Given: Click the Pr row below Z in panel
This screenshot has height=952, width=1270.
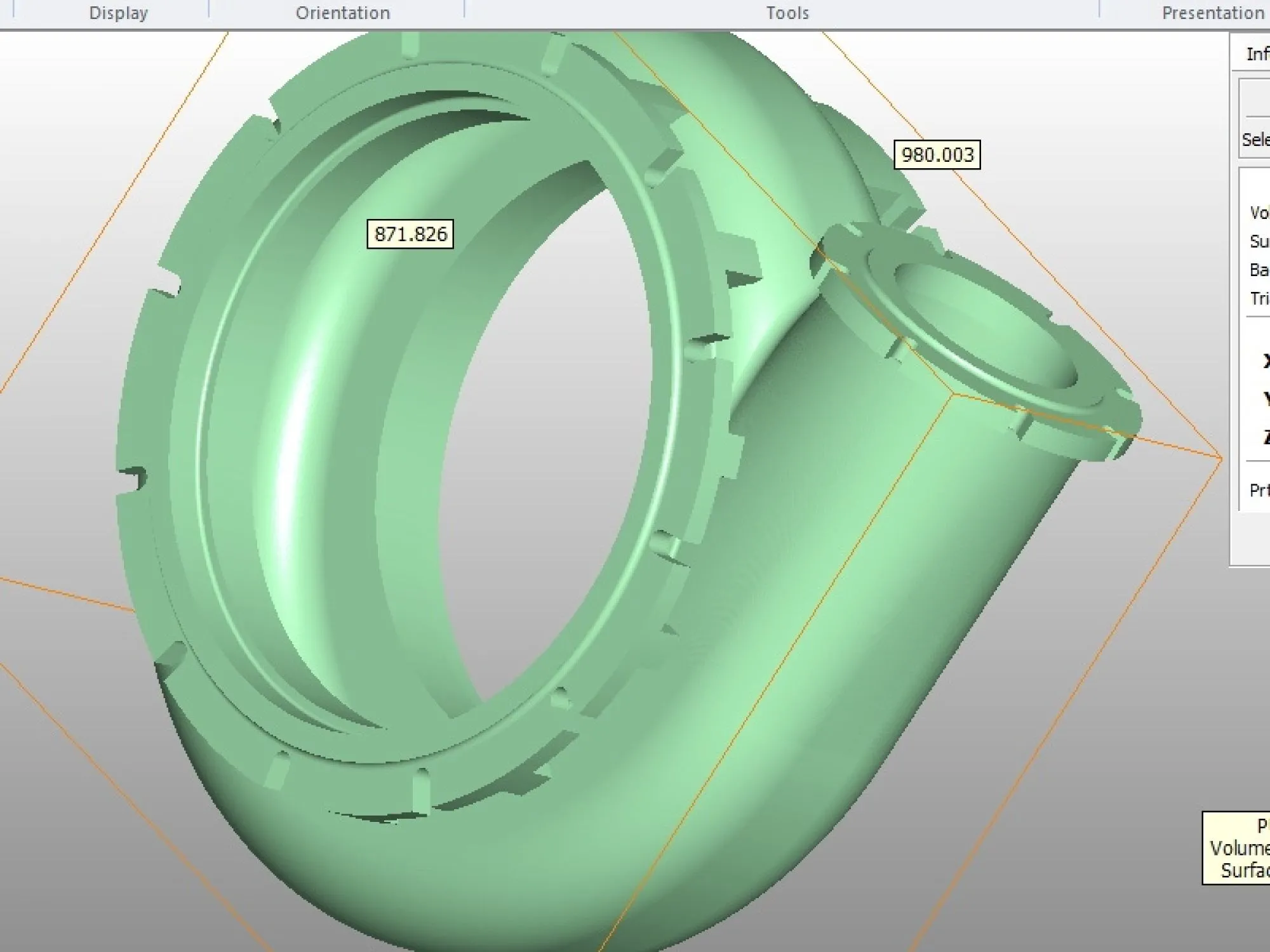Looking at the screenshot, I should 1259,490.
